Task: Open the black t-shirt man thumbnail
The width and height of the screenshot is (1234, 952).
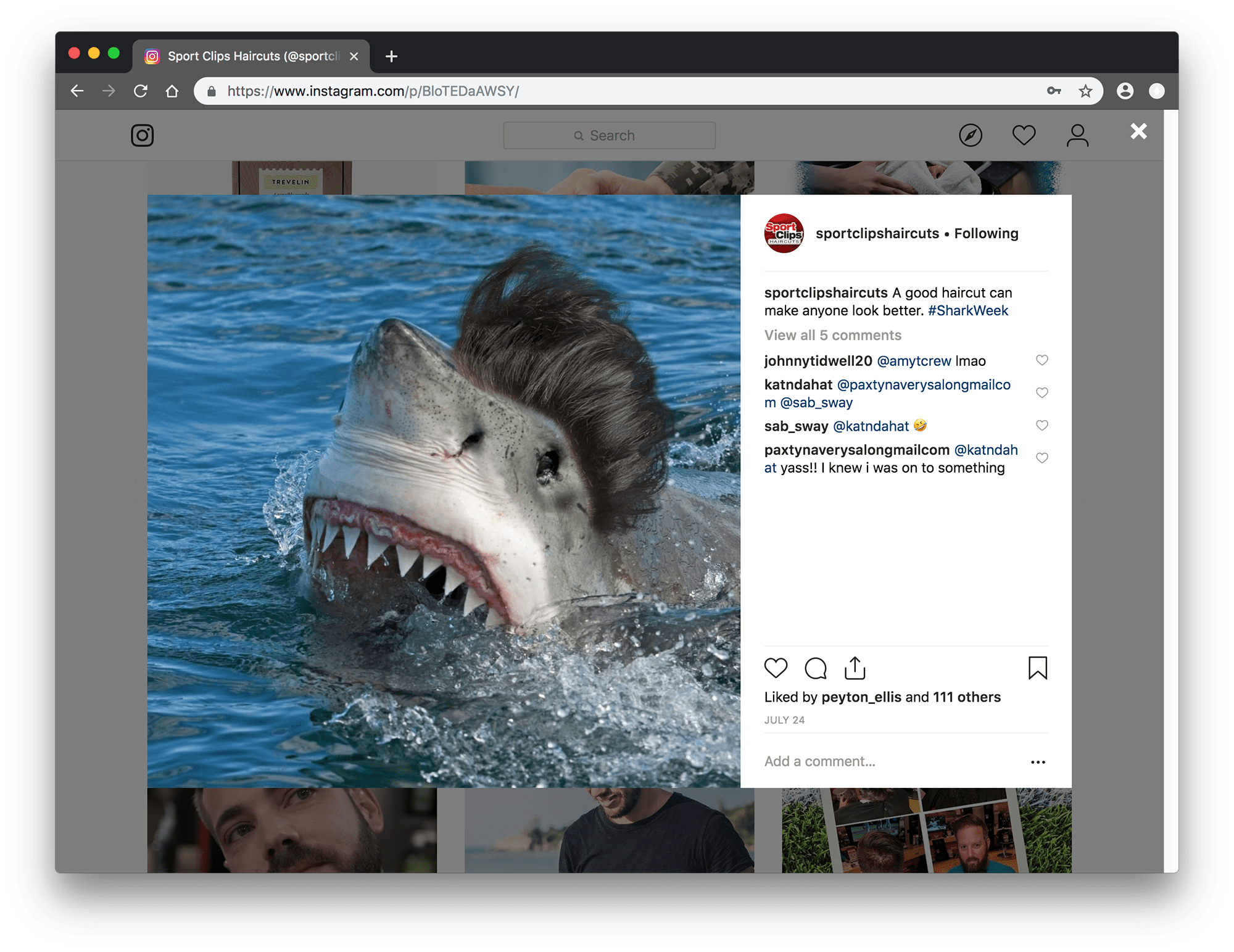Action: point(609,830)
